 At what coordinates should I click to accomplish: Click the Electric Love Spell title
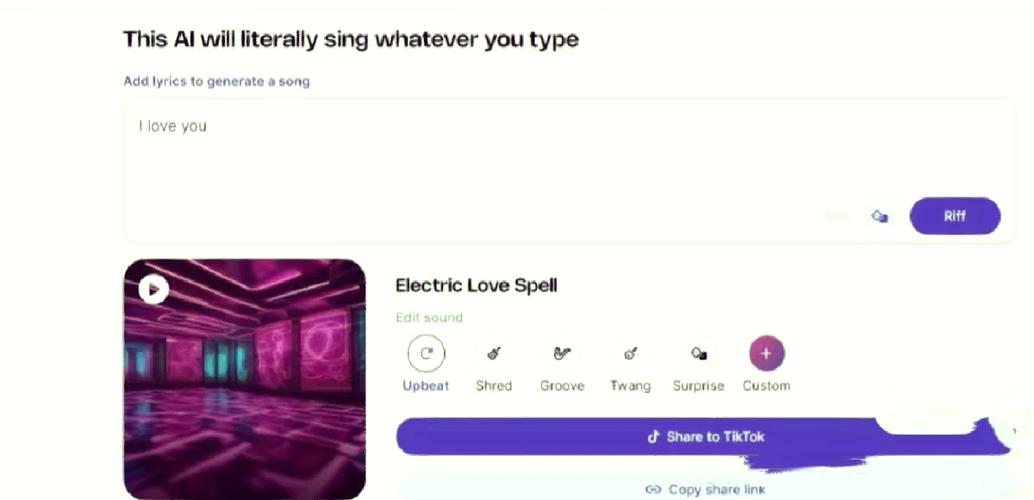click(476, 286)
